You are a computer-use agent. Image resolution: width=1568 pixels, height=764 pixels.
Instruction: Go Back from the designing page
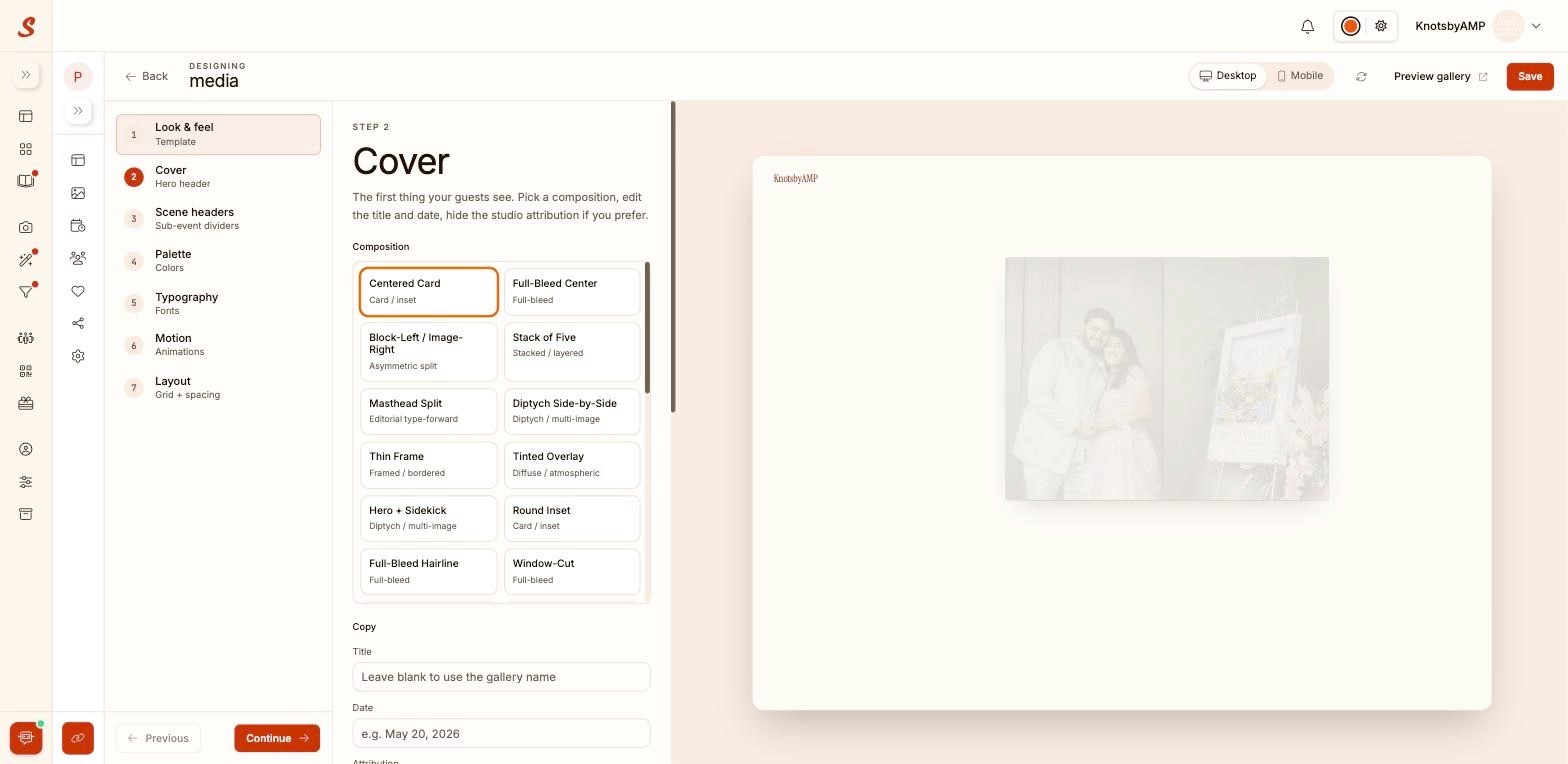click(x=146, y=76)
